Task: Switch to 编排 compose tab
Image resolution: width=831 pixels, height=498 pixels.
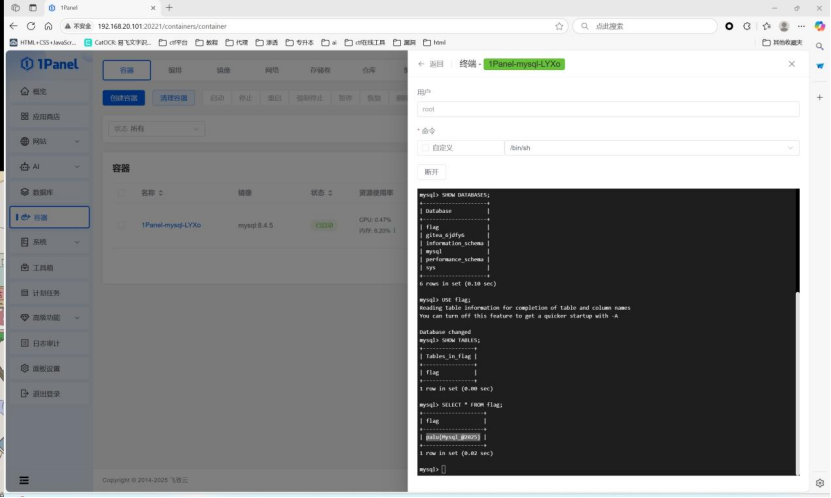Action: tap(175, 70)
